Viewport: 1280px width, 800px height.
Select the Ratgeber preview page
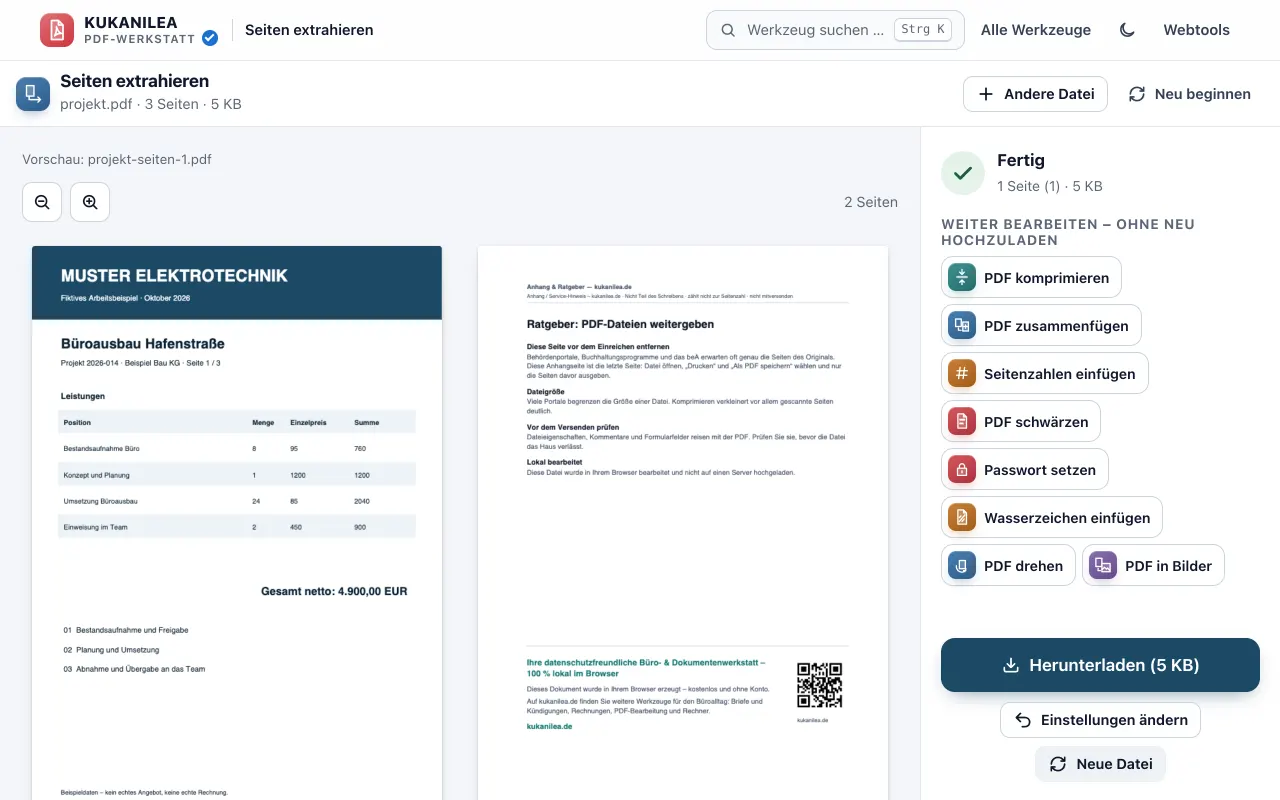(x=683, y=523)
